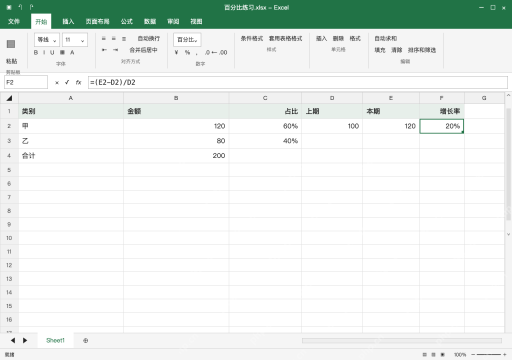Image resolution: width=512 pixels, height=360 pixels.
Task: Open the fx insert function icon
Action: point(78,82)
